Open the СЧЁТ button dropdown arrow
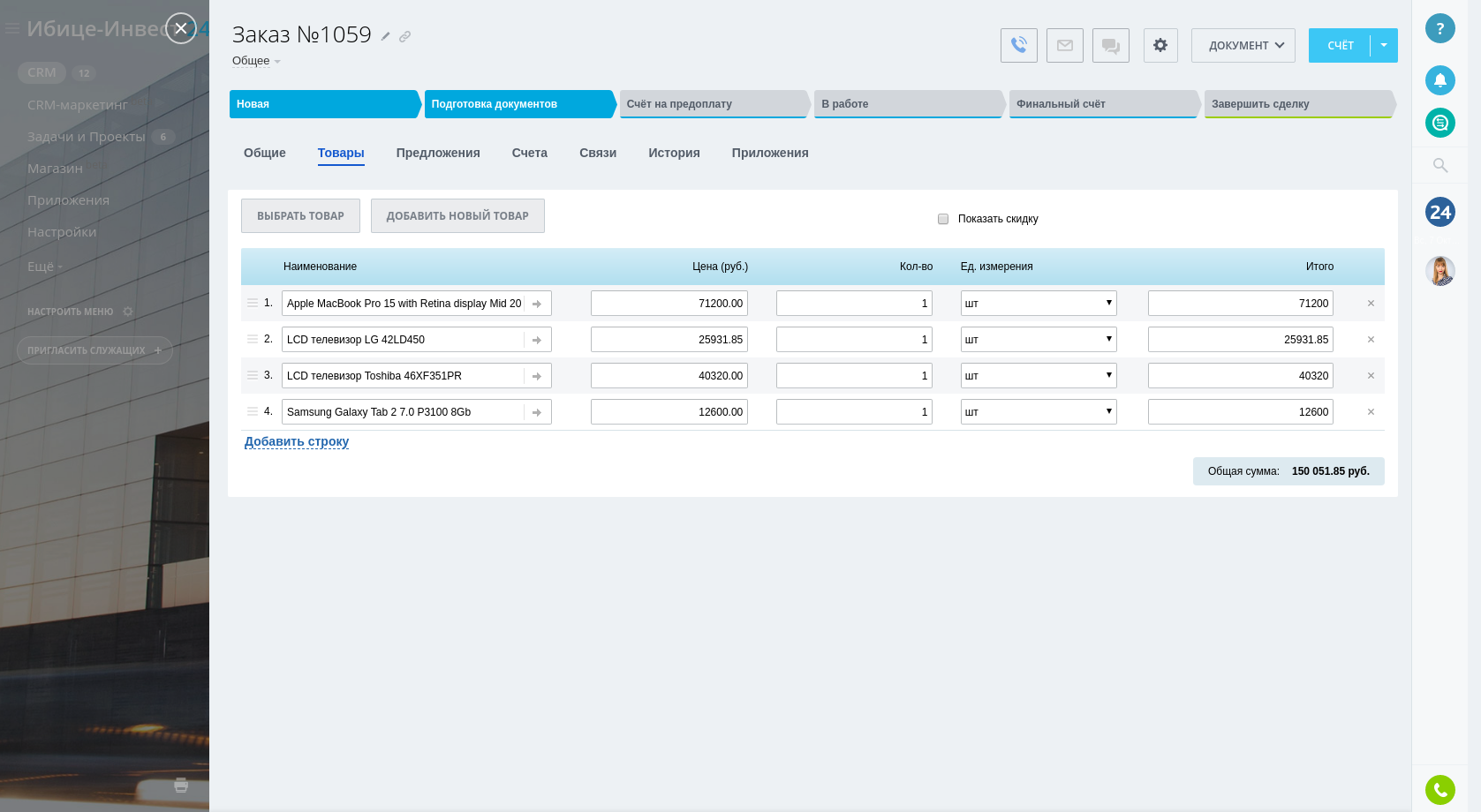Viewport: 1481px width, 812px height. pyautogui.click(x=1384, y=45)
